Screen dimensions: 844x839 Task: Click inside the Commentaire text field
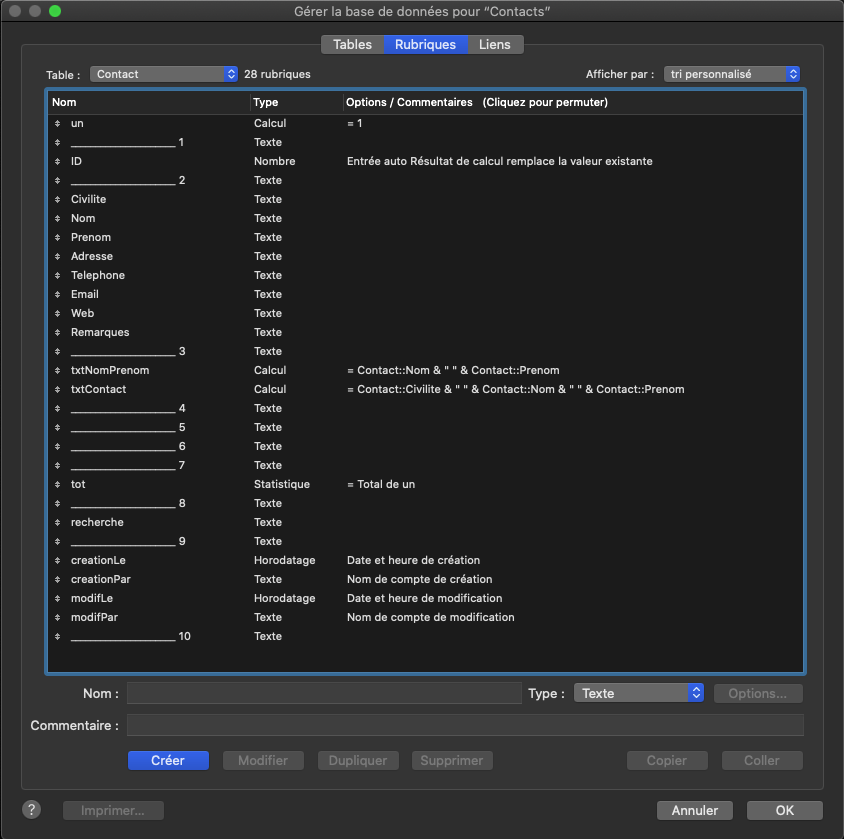465,725
